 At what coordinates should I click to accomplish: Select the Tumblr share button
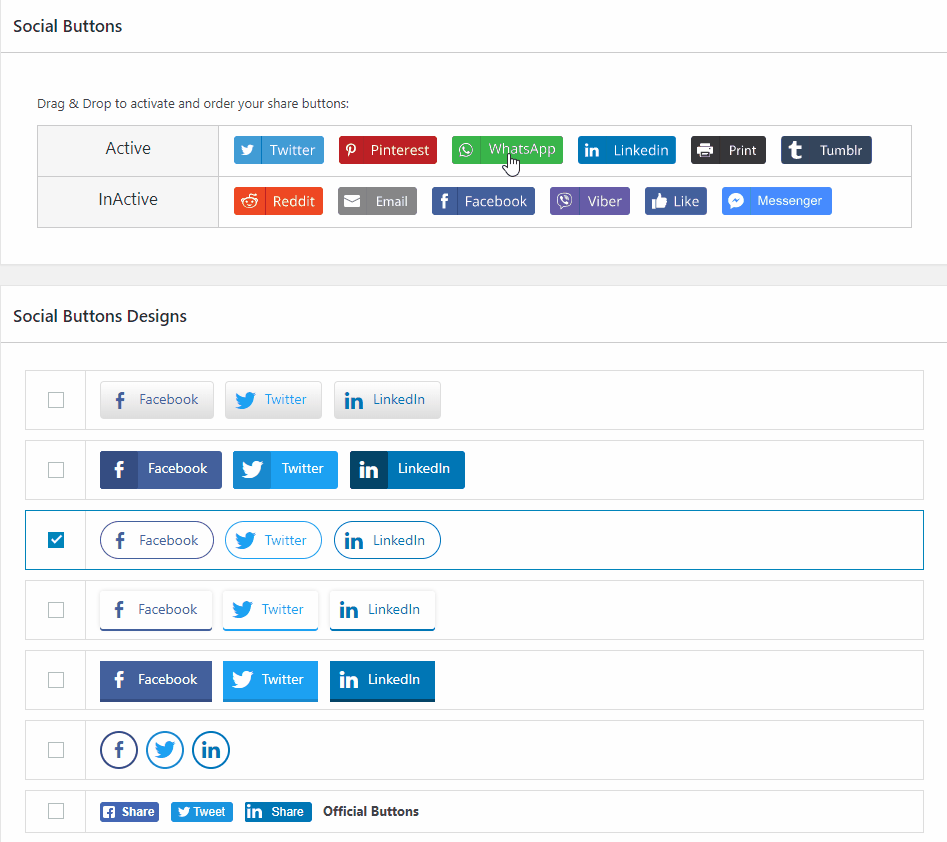click(826, 150)
